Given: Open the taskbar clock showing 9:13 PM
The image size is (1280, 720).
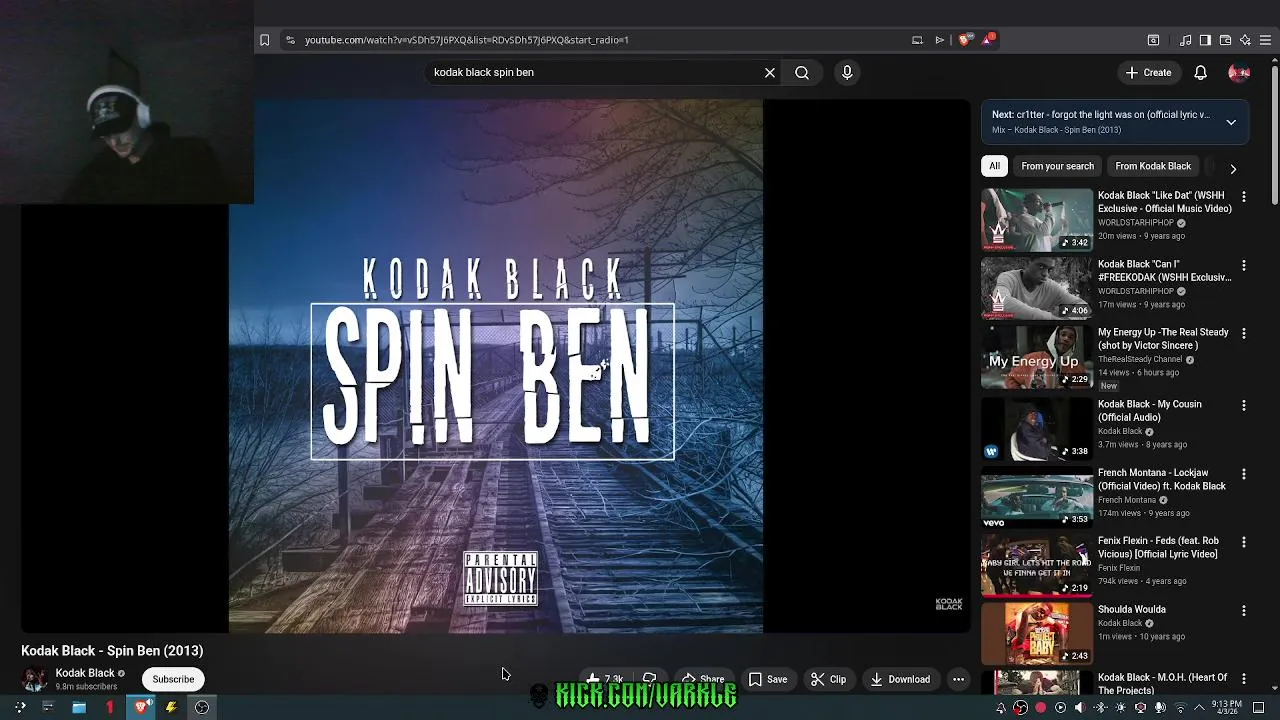Looking at the screenshot, I should coord(1227,707).
